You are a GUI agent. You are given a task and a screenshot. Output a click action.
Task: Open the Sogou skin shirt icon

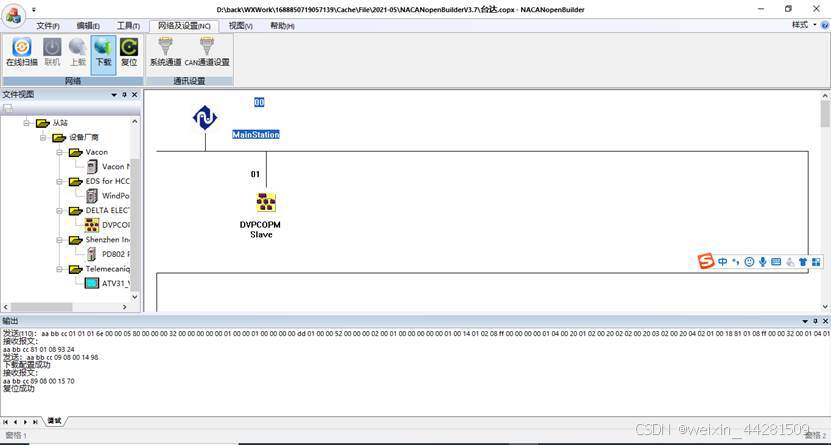coord(803,262)
